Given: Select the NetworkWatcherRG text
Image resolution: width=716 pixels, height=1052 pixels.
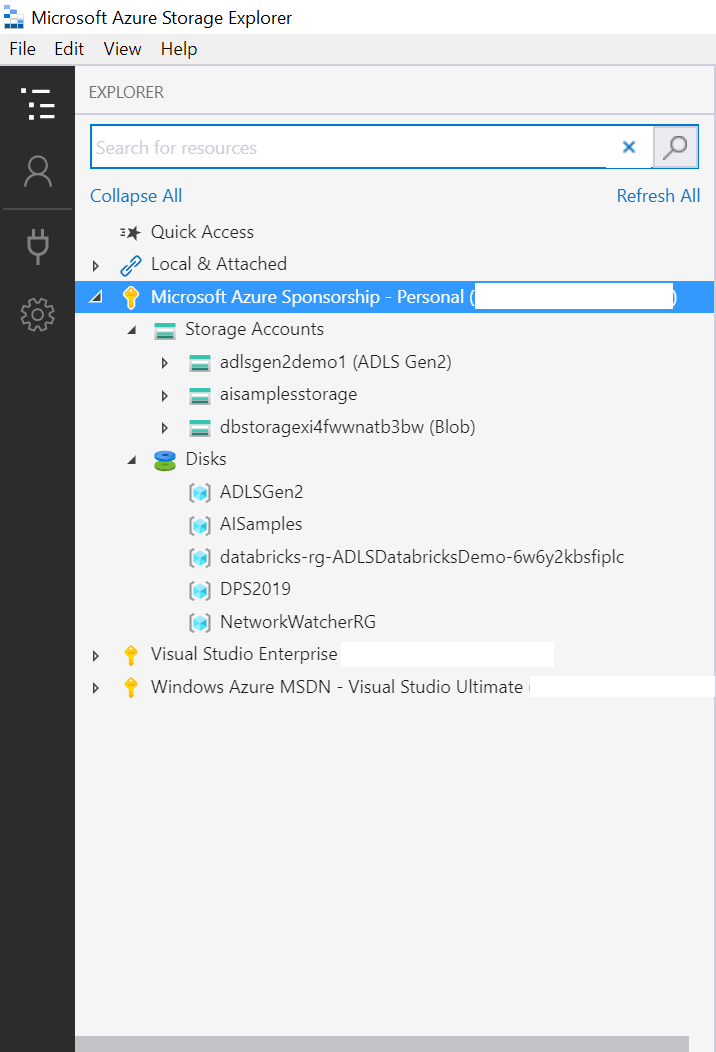Looking at the screenshot, I should pyautogui.click(x=298, y=622).
